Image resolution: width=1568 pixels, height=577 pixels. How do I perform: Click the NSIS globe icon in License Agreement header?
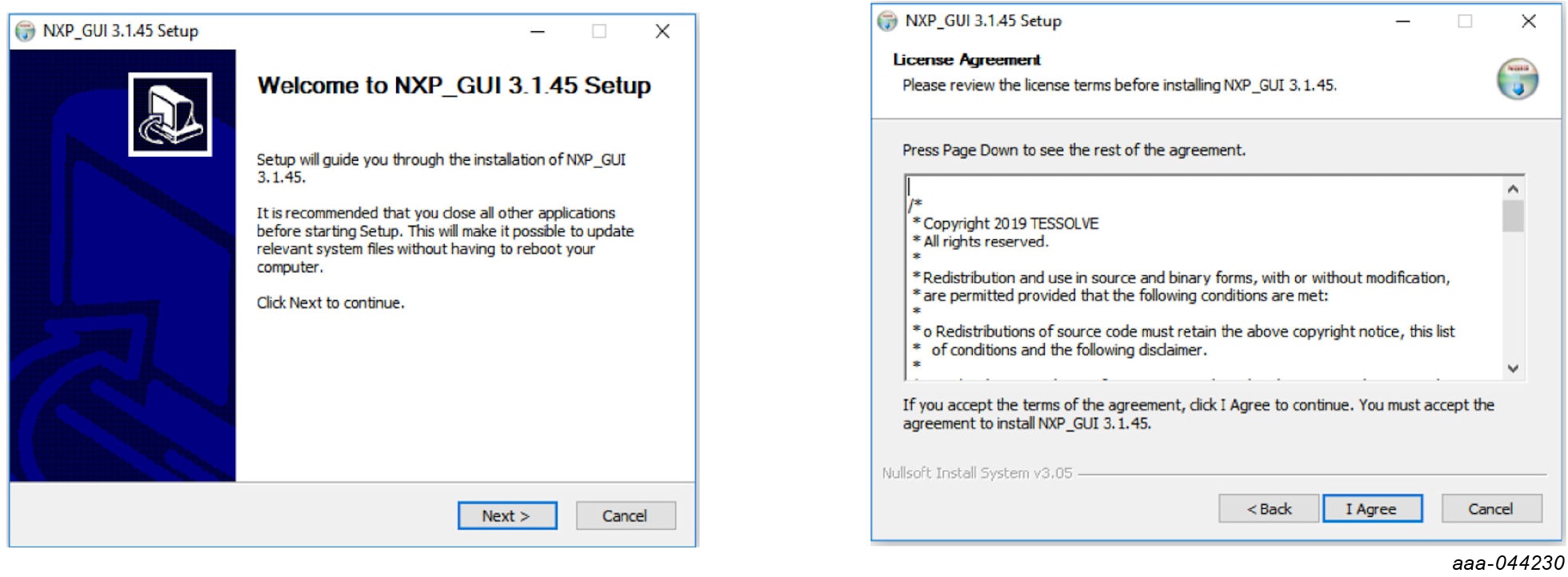[x=1517, y=79]
